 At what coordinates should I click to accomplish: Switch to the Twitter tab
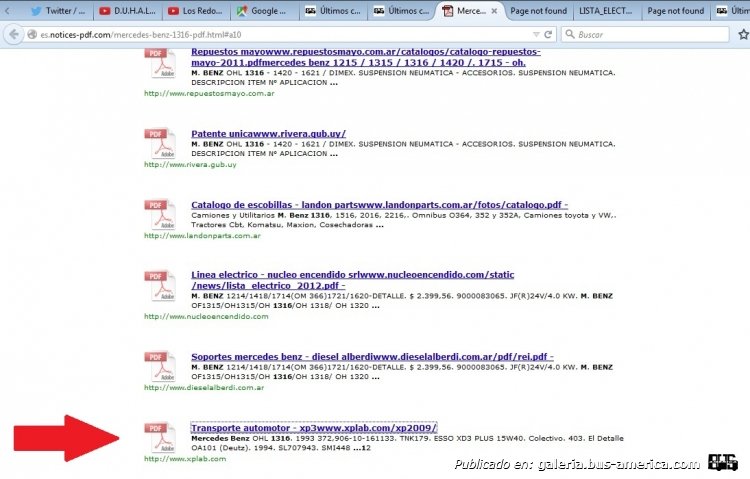[58, 11]
